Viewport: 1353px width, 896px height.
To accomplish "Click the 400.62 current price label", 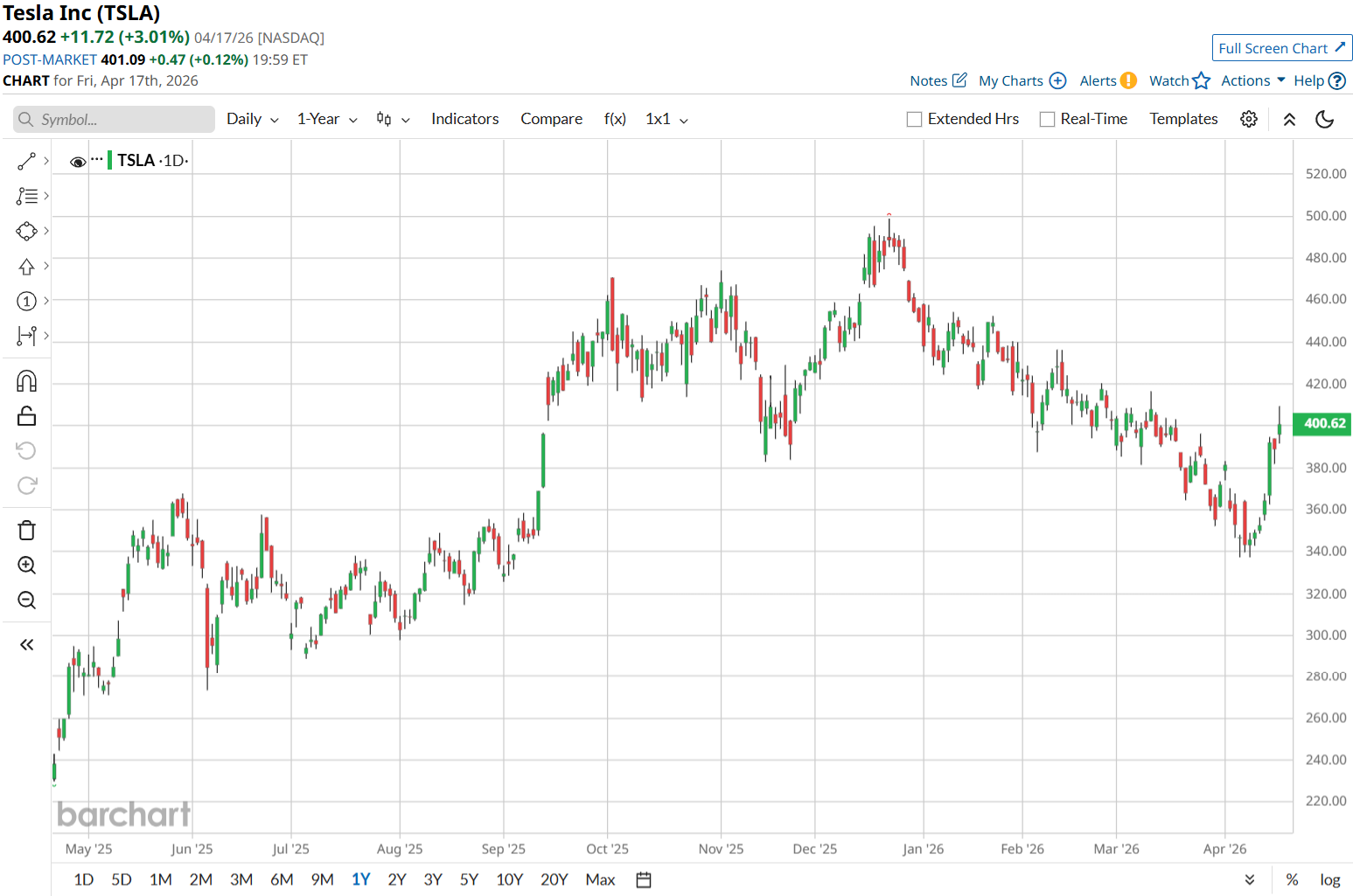I will pyautogui.click(x=1322, y=424).
